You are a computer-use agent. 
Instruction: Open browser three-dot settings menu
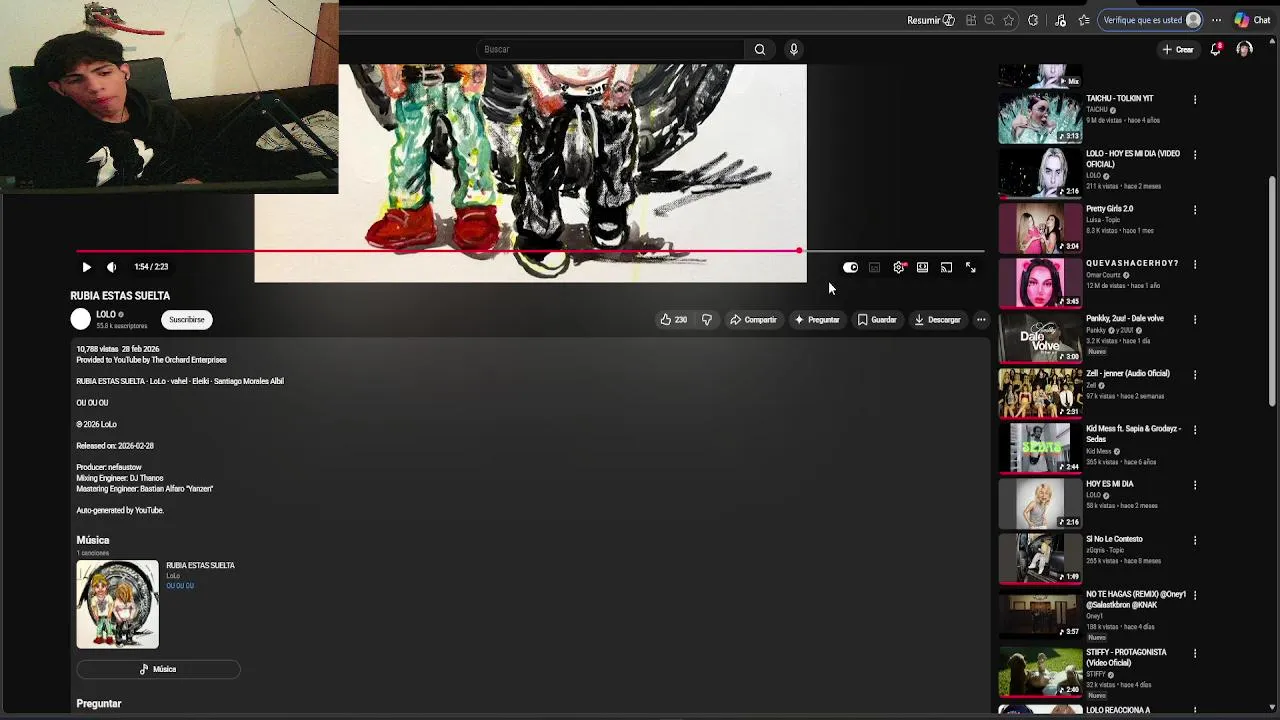point(1217,20)
